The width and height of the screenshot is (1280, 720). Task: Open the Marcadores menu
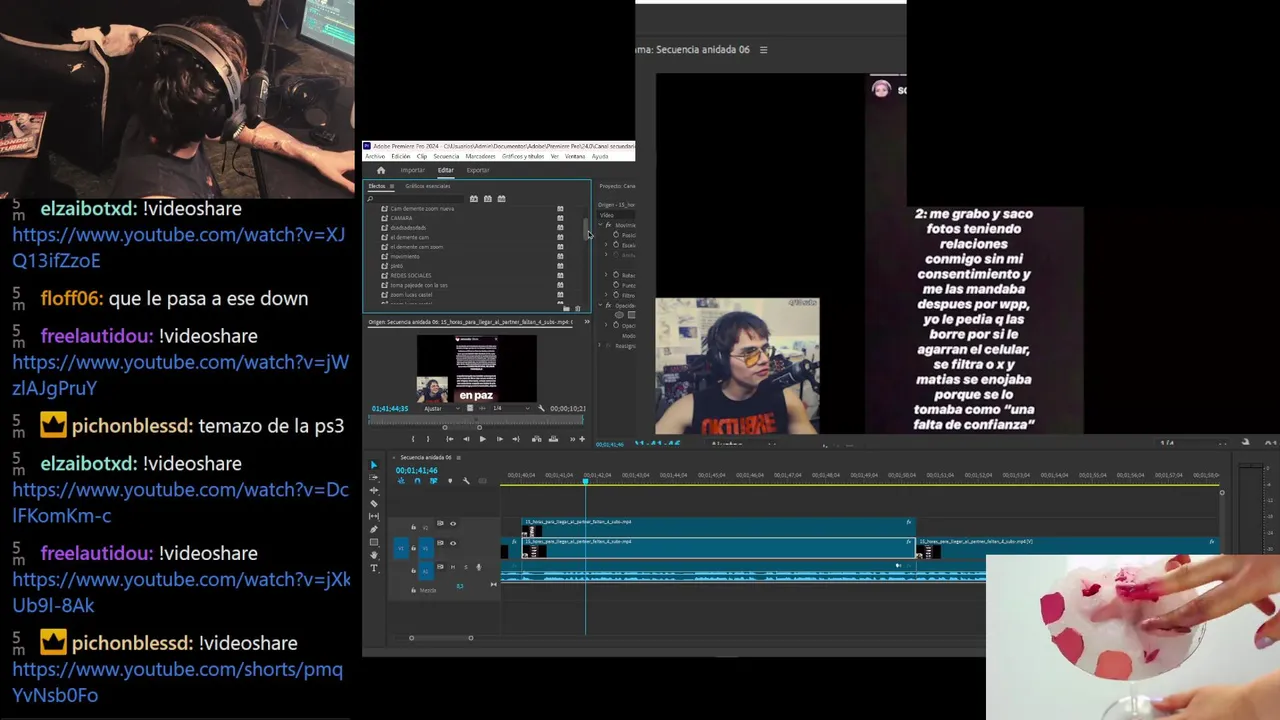480,156
